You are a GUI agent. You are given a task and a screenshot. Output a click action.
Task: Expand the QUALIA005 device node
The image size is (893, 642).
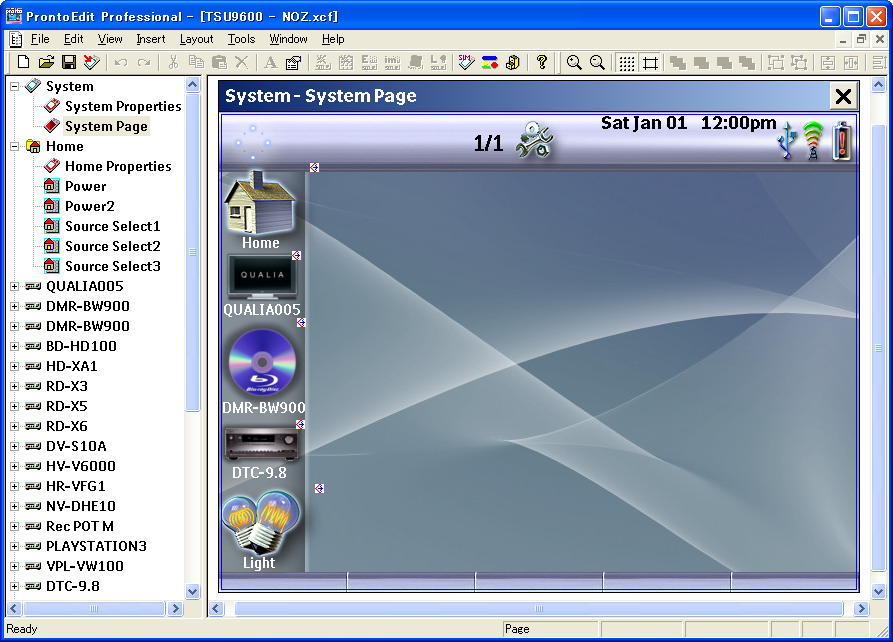tap(15, 287)
